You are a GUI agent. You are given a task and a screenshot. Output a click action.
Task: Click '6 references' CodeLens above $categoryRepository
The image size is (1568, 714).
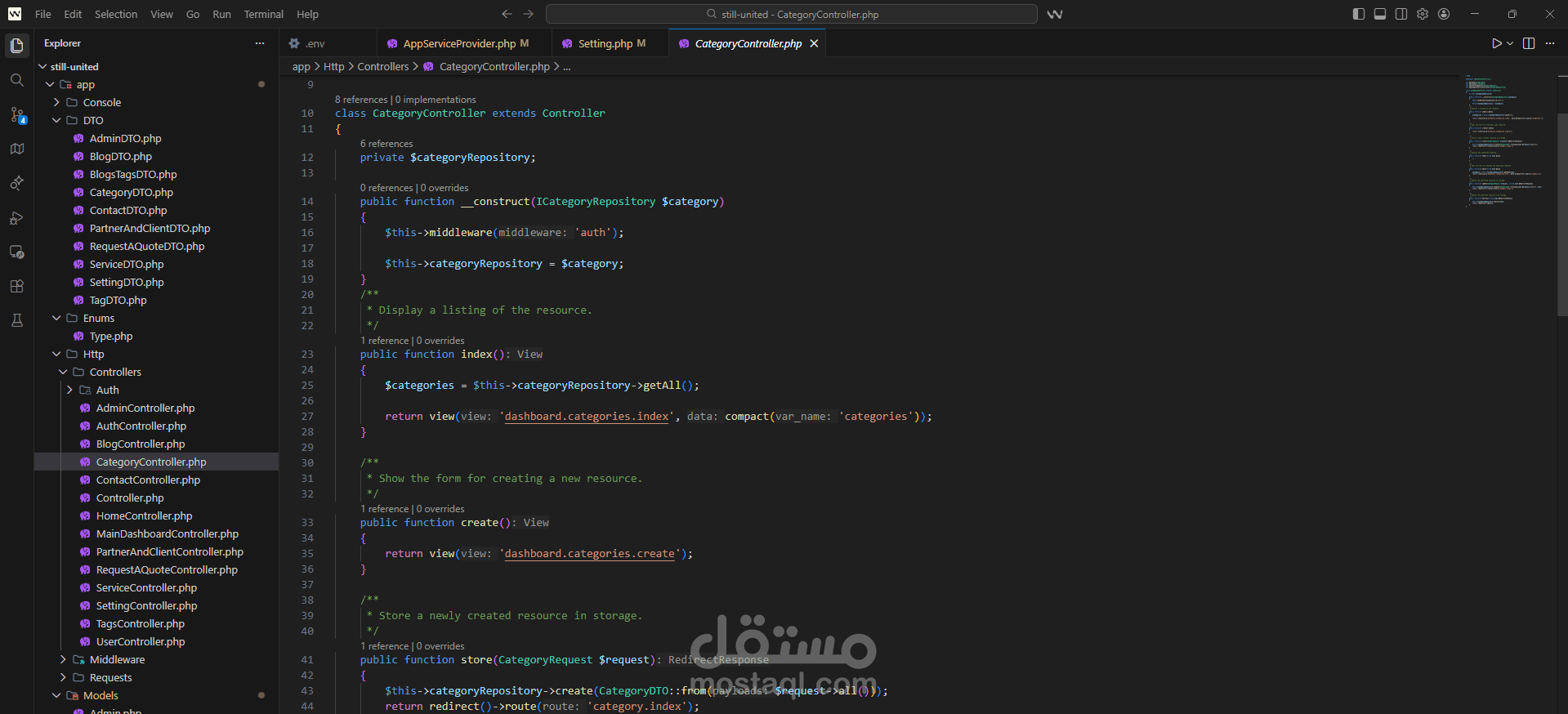click(x=386, y=144)
